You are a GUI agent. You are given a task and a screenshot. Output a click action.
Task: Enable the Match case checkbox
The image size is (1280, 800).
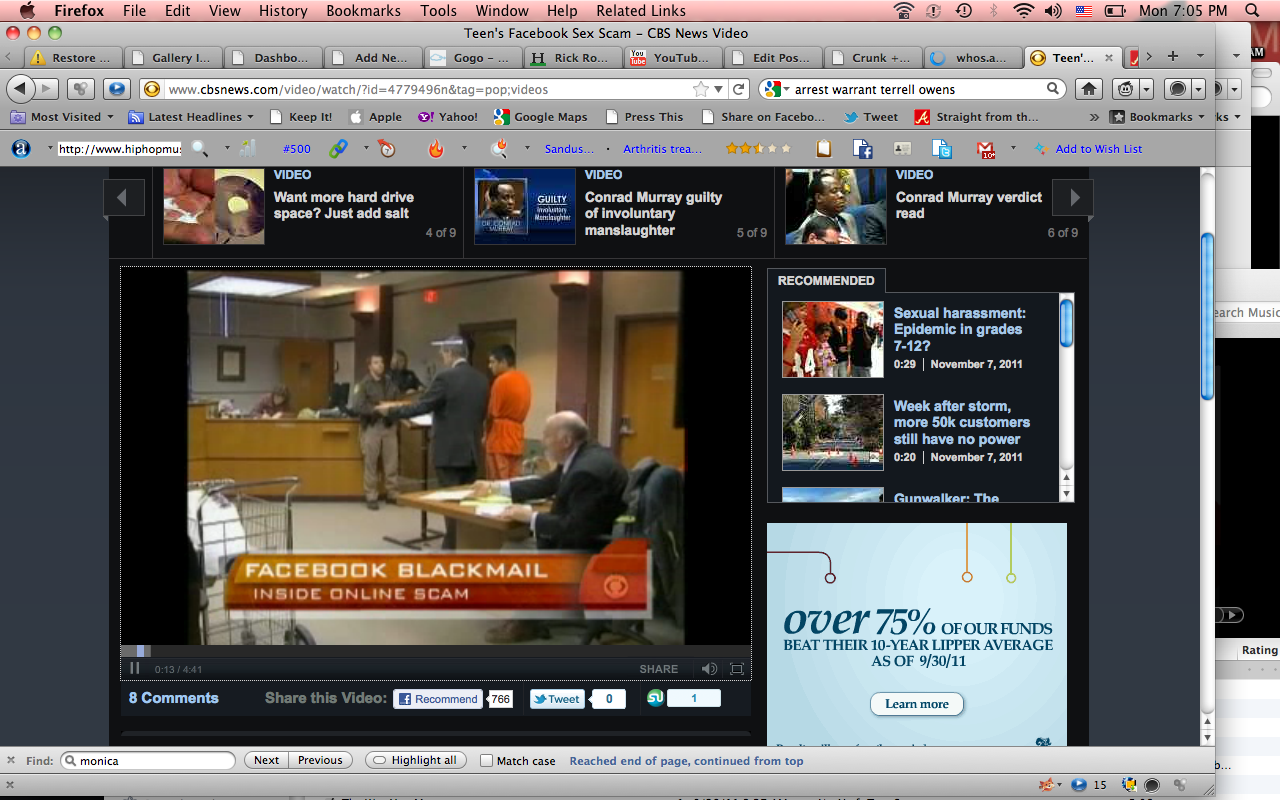487,760
